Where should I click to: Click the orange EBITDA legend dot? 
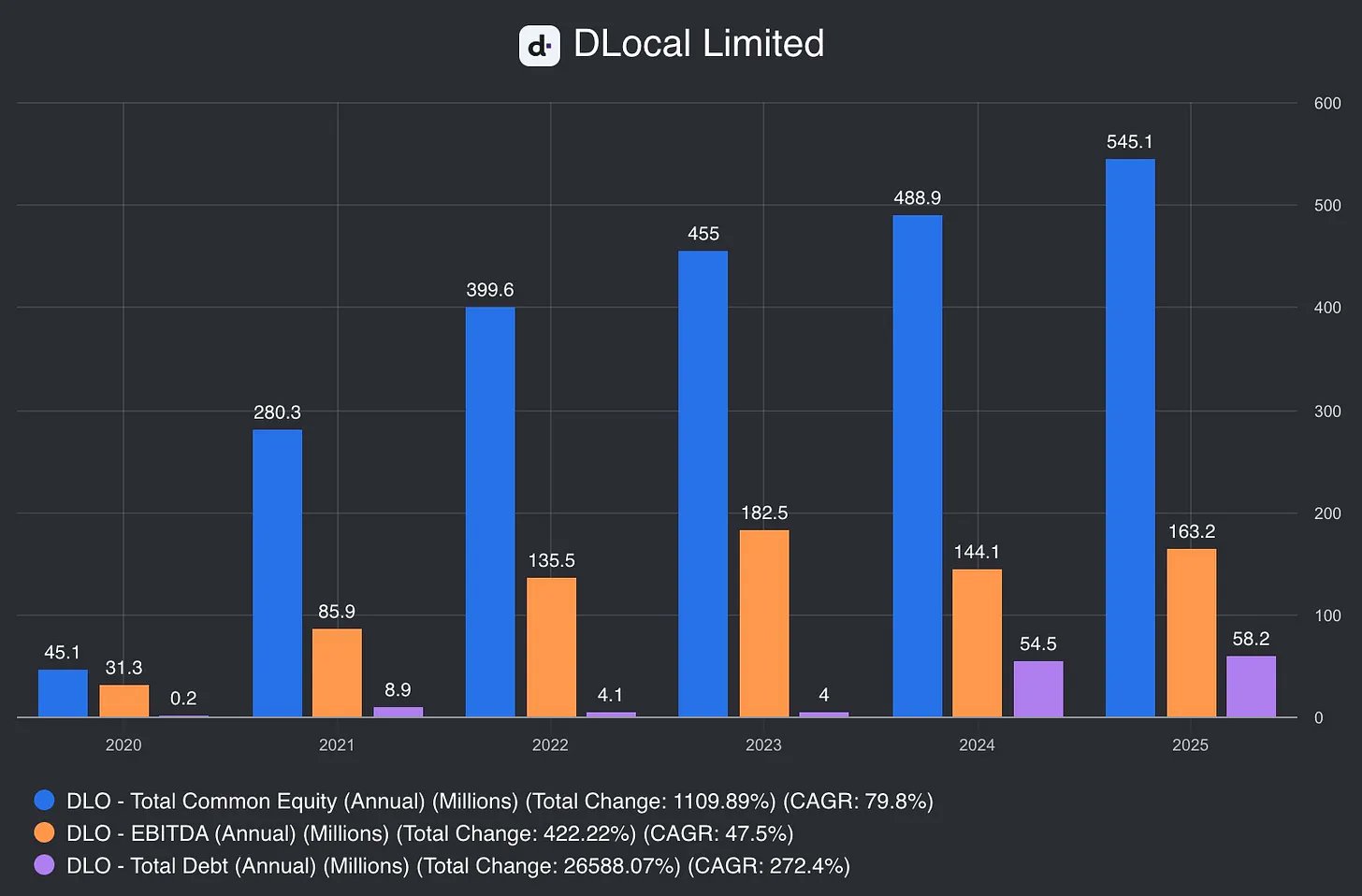(44, 832)
